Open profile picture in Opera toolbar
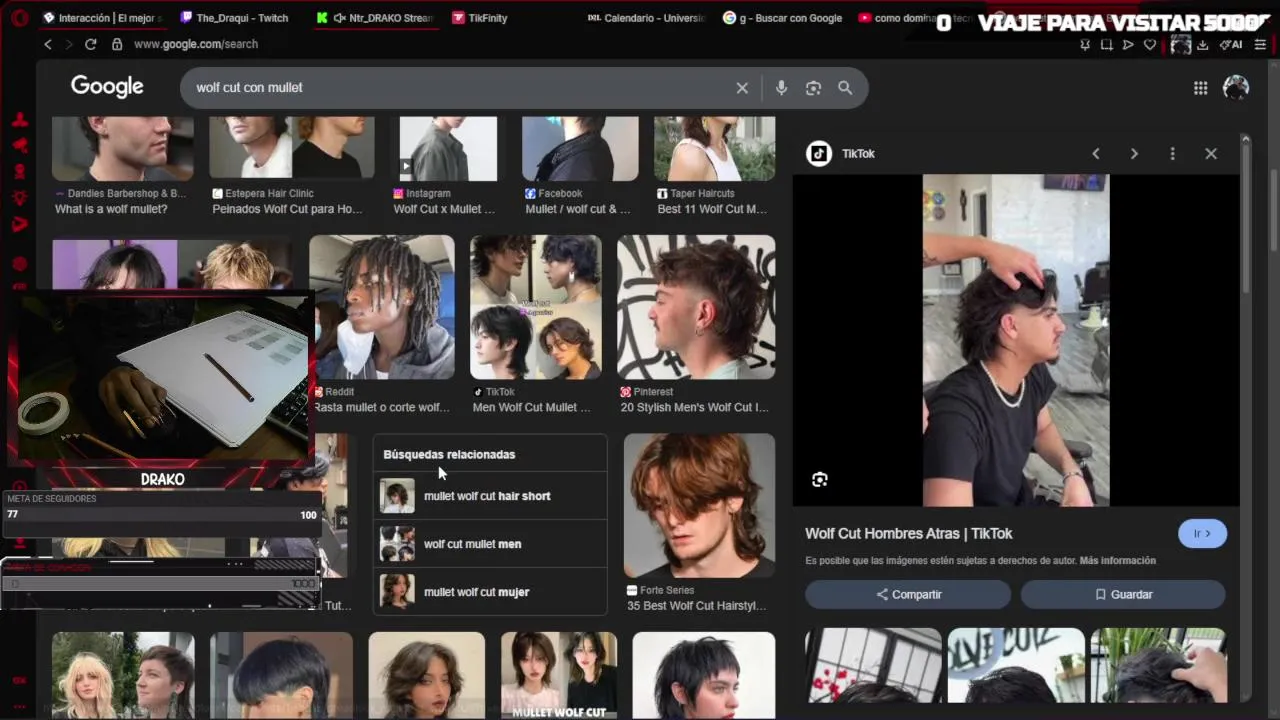This screenshot has width=1280, height=720. (1181, 44)
